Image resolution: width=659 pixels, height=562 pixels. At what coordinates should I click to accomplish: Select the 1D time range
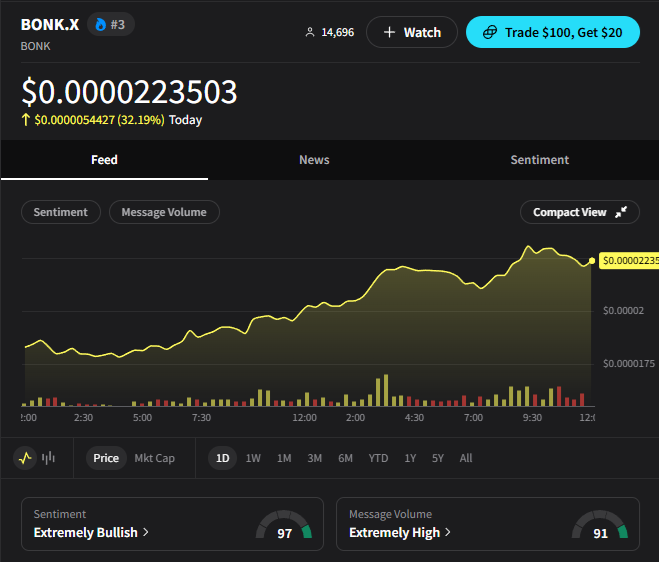click(x=222, y=458)
